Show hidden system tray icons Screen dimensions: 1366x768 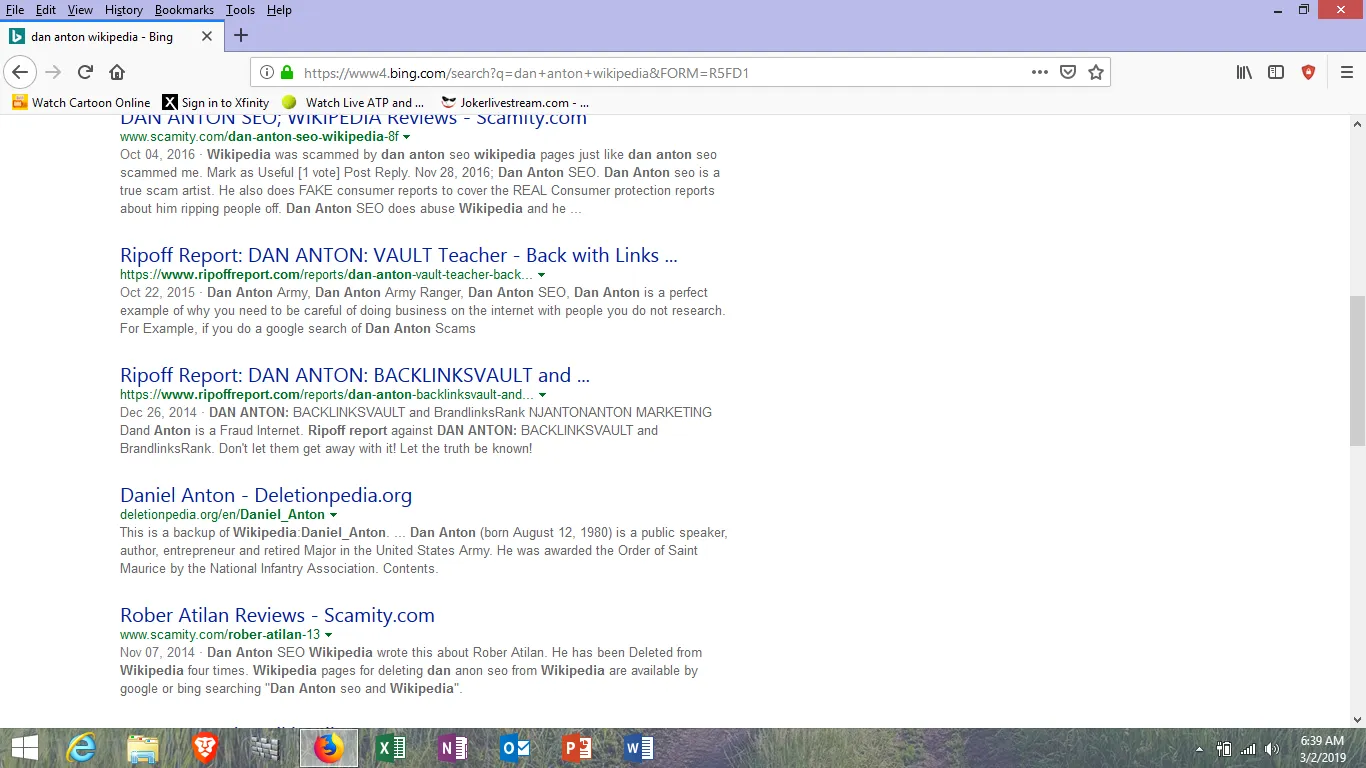1200,749
